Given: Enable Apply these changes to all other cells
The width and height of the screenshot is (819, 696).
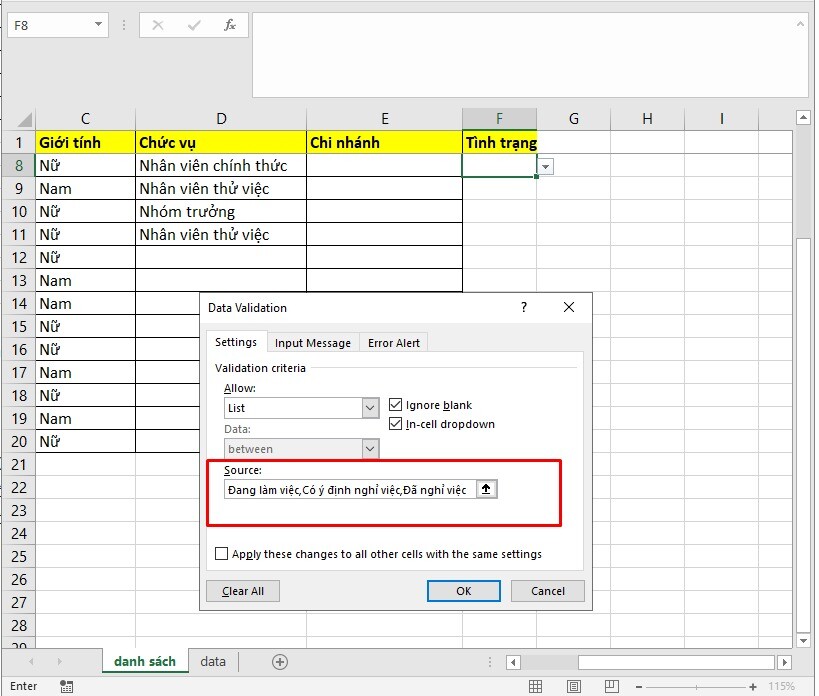Looking at the screenshot, I should tap(221, 553).
